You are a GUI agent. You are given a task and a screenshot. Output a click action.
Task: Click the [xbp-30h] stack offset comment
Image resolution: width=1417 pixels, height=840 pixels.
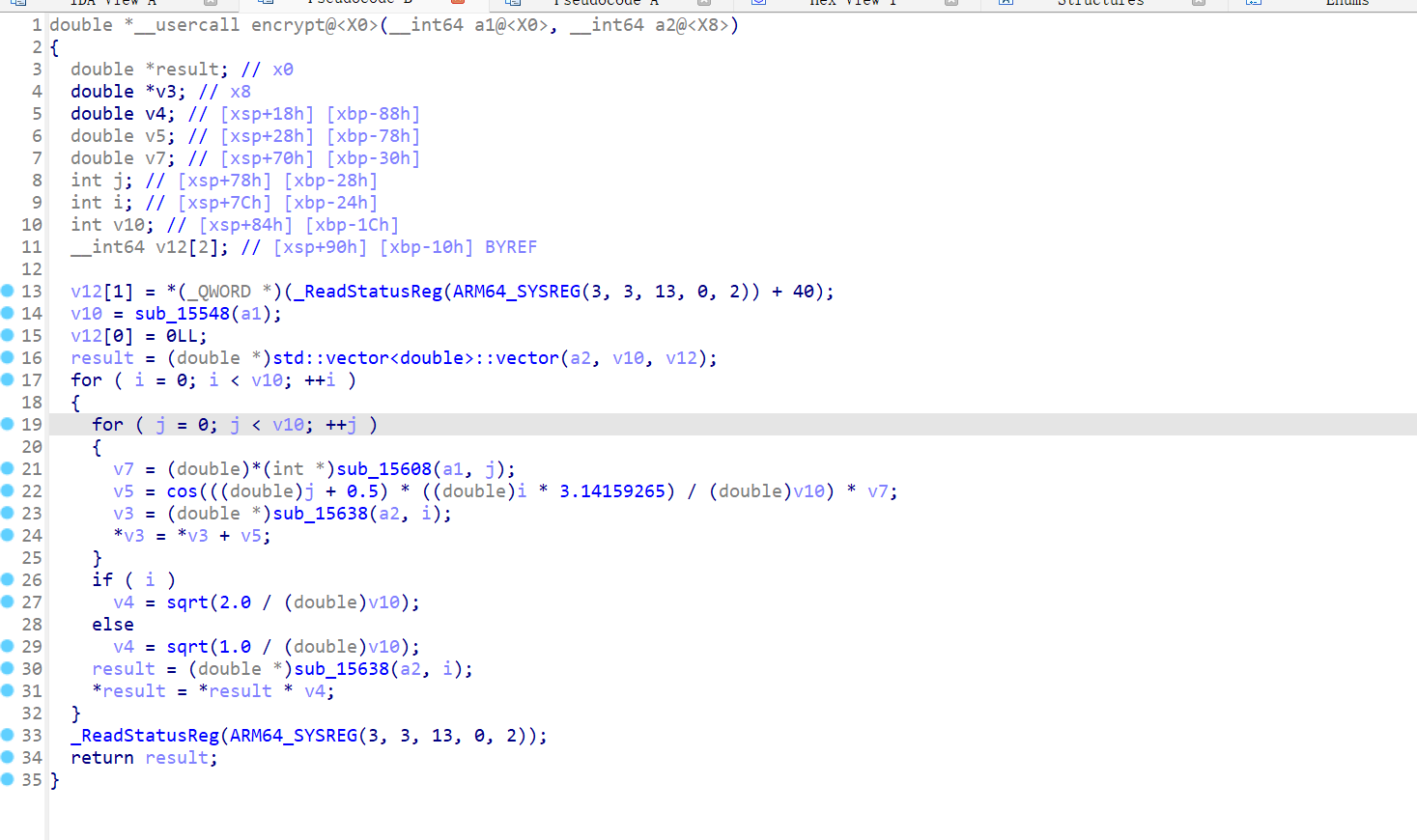point(374,158)
